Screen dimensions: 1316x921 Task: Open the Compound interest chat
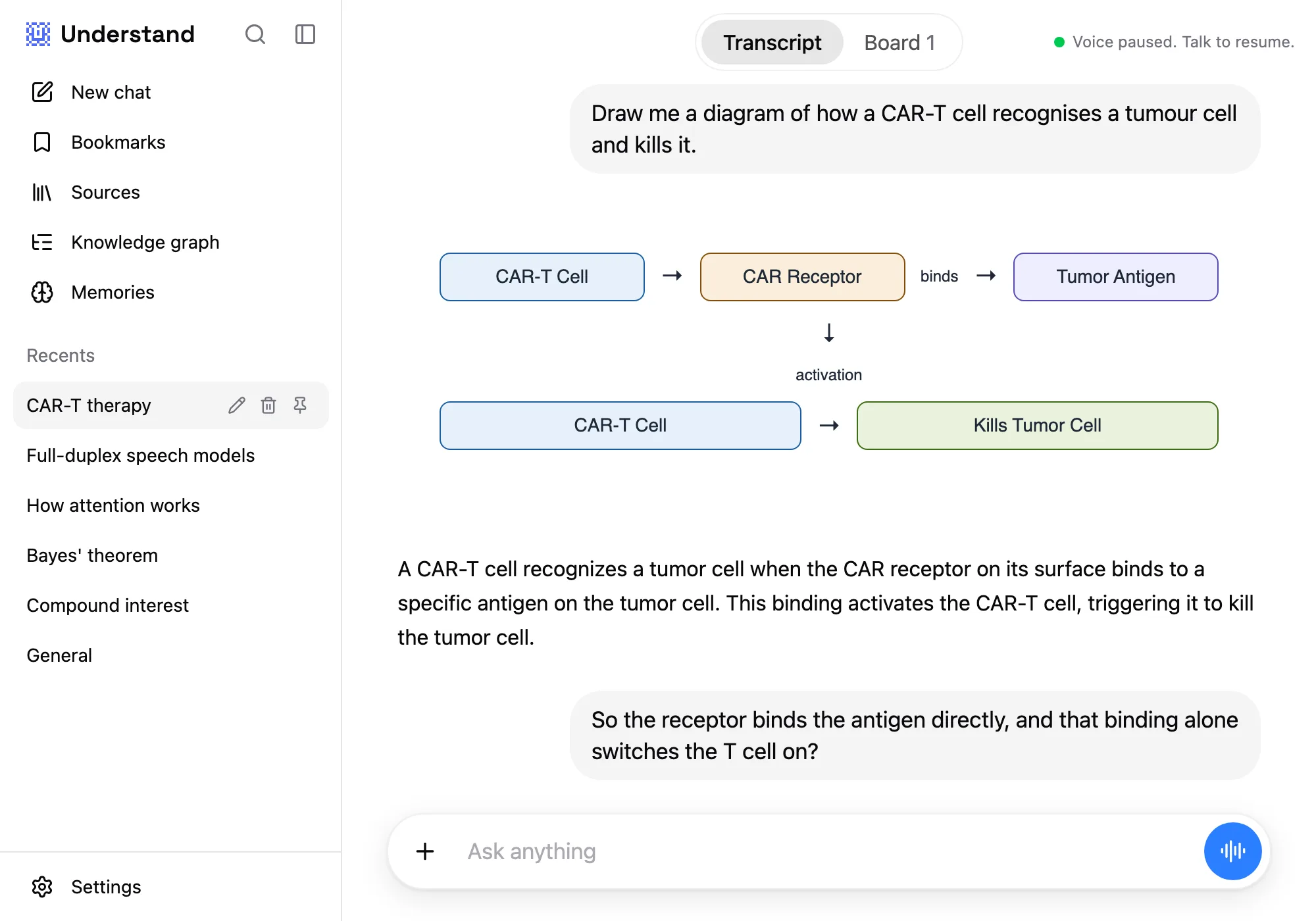[171, 605]
